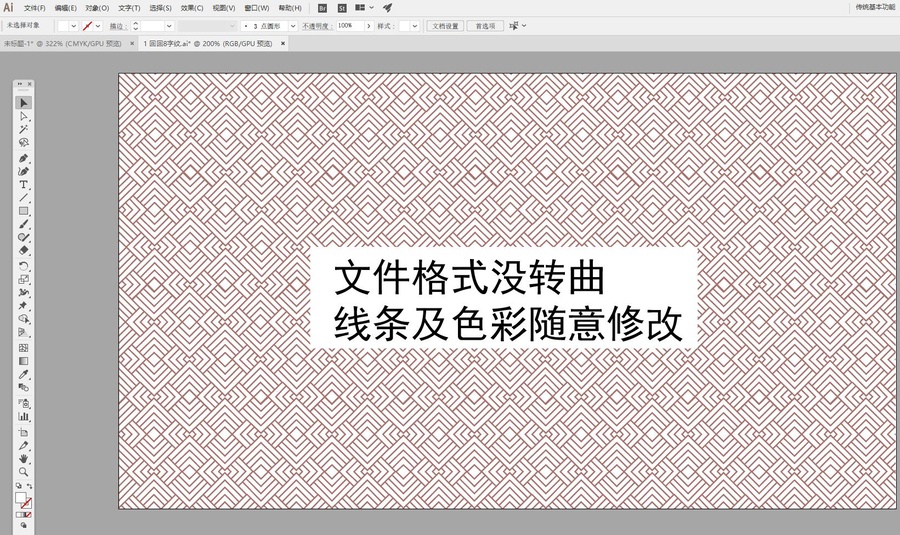Open the 效果(C) menu
This screenshot has width=900, height=535.
192,8
